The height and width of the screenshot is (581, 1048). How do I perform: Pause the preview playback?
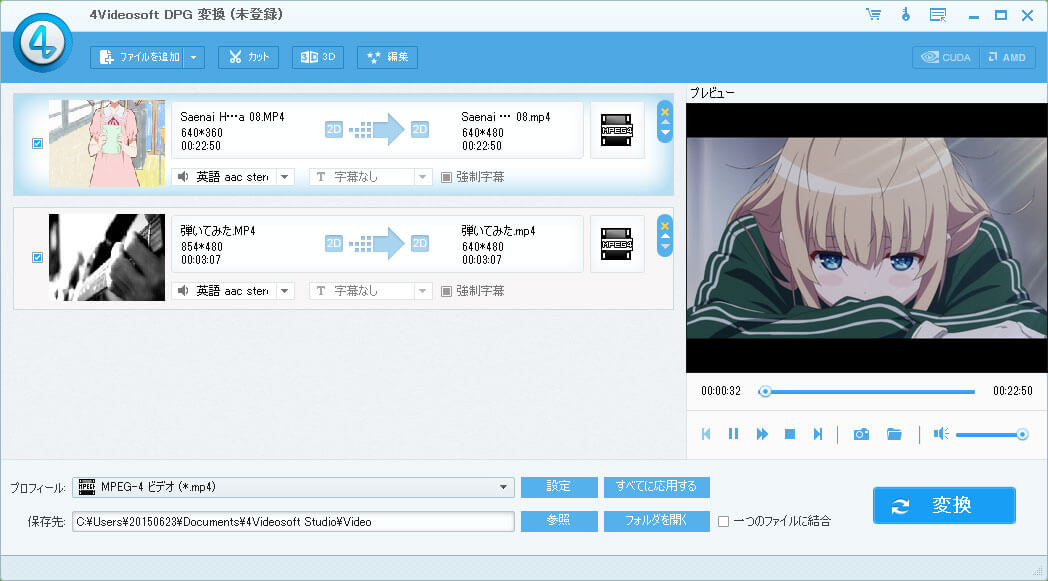733,434
